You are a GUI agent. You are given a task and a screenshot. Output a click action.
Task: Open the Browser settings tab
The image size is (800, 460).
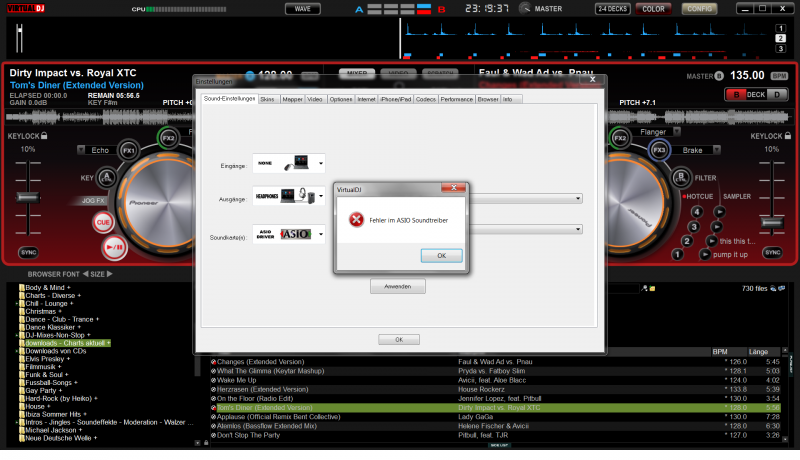488,99
